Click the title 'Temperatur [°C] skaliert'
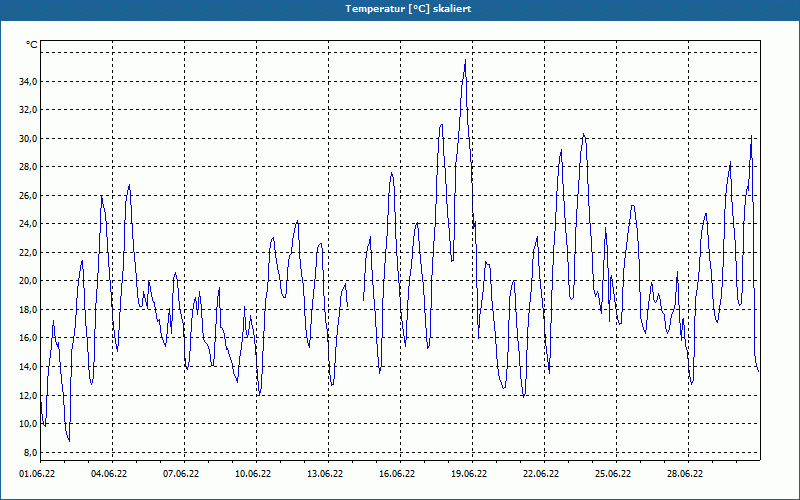800x500 pixels. (x=408, y=9)
